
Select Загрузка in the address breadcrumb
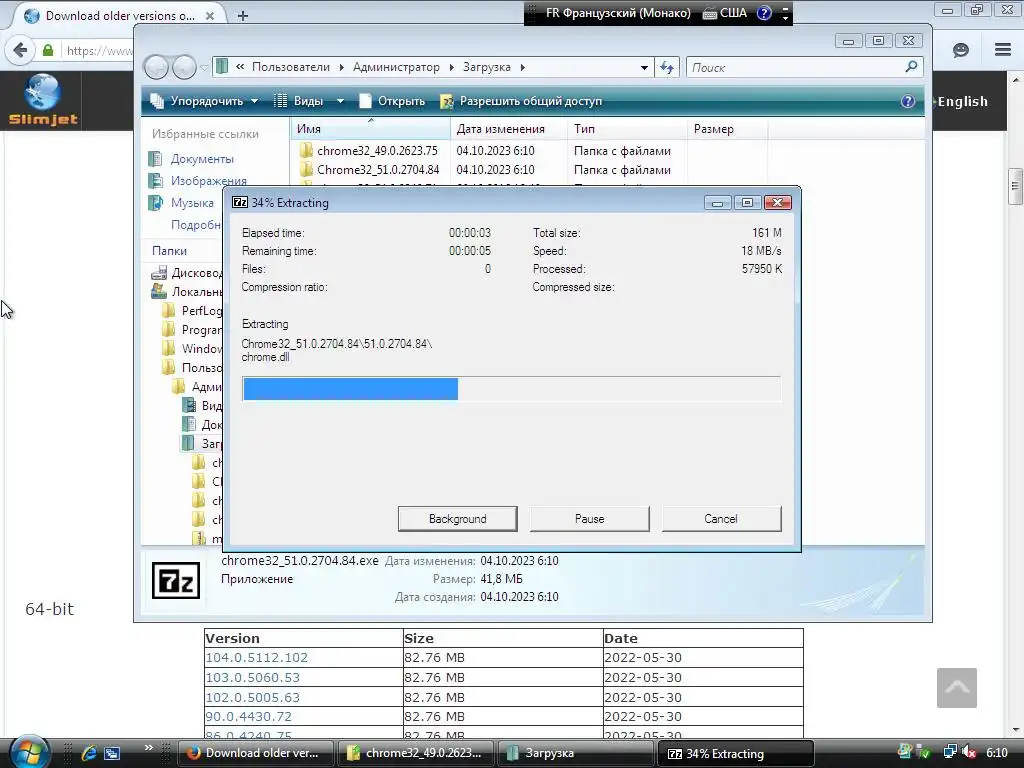click(x=487, y=67)
